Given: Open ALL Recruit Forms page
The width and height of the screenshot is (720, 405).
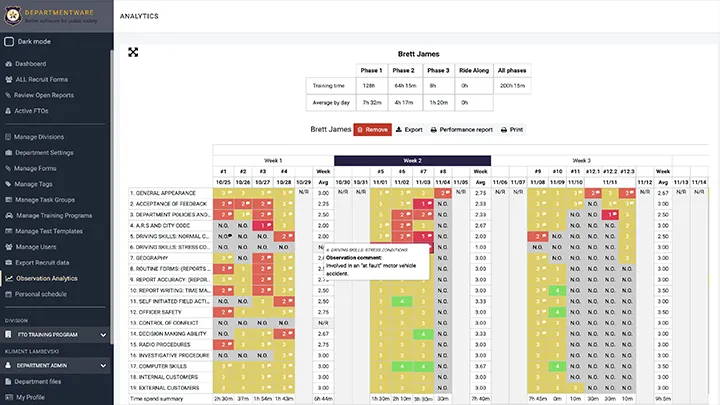Looking at the screenshot, I should click(x=40, y=79).
